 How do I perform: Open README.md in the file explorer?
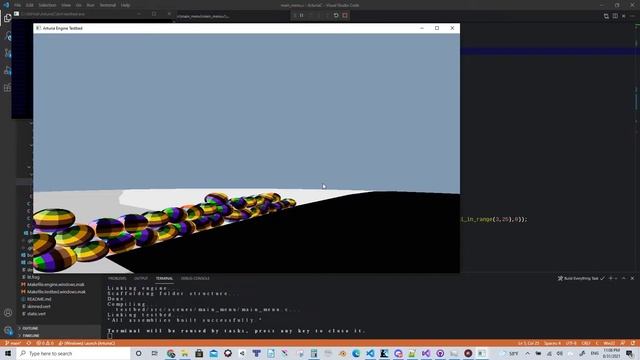coord(39,299)
